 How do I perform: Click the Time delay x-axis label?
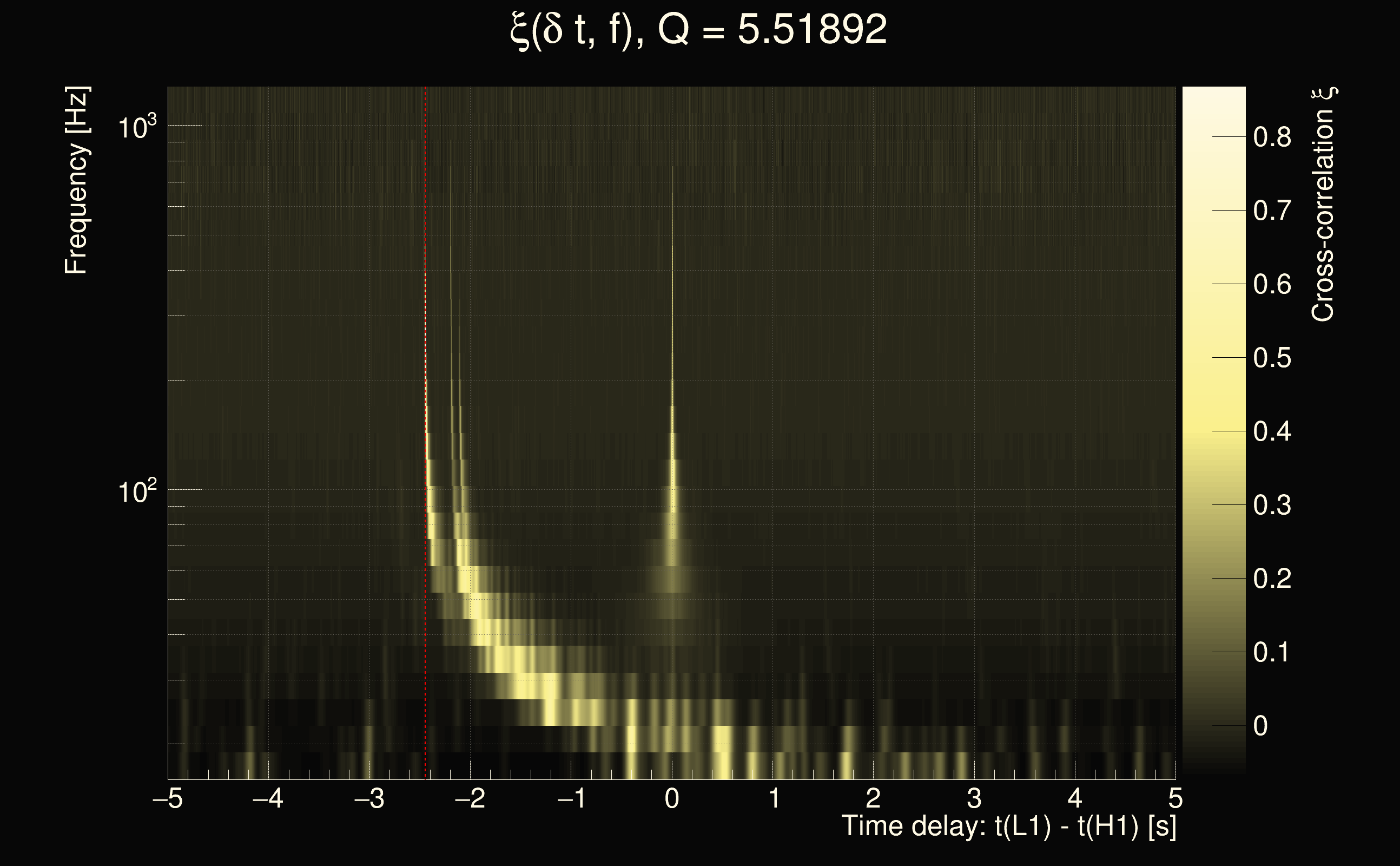[x=1008, y=826]
